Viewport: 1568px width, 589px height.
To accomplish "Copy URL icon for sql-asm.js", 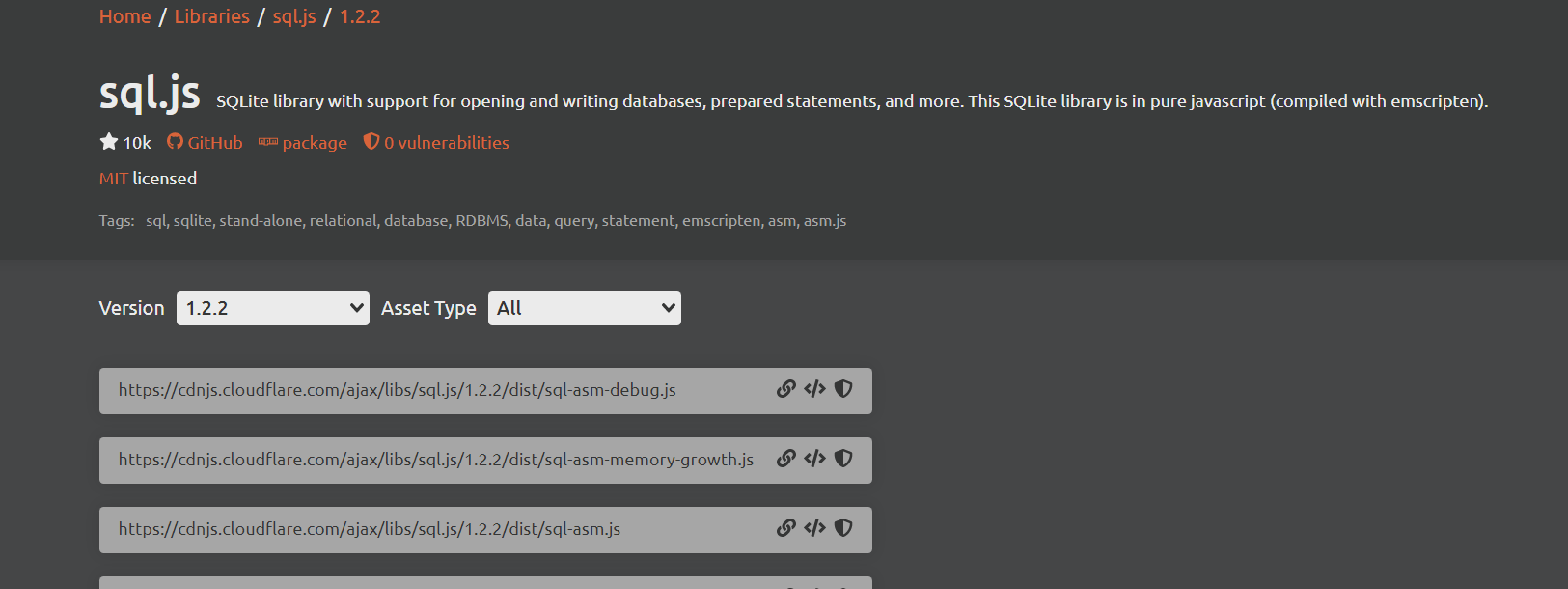I will tap(786, 528).
